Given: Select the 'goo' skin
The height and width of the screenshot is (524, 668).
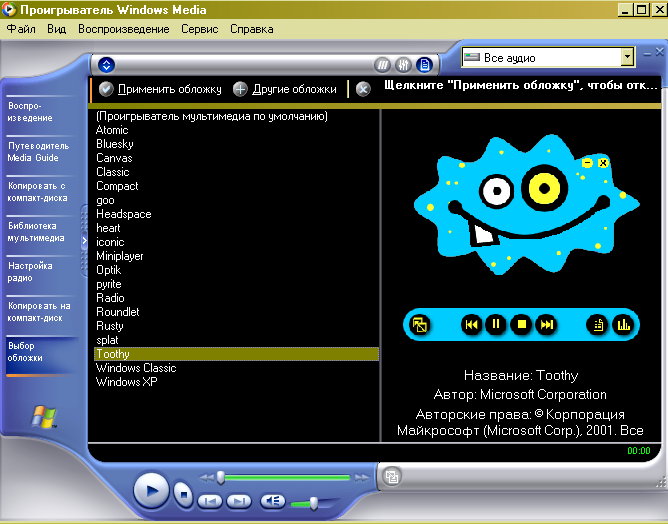Looking at the screenshot, I should coord(236,200).
